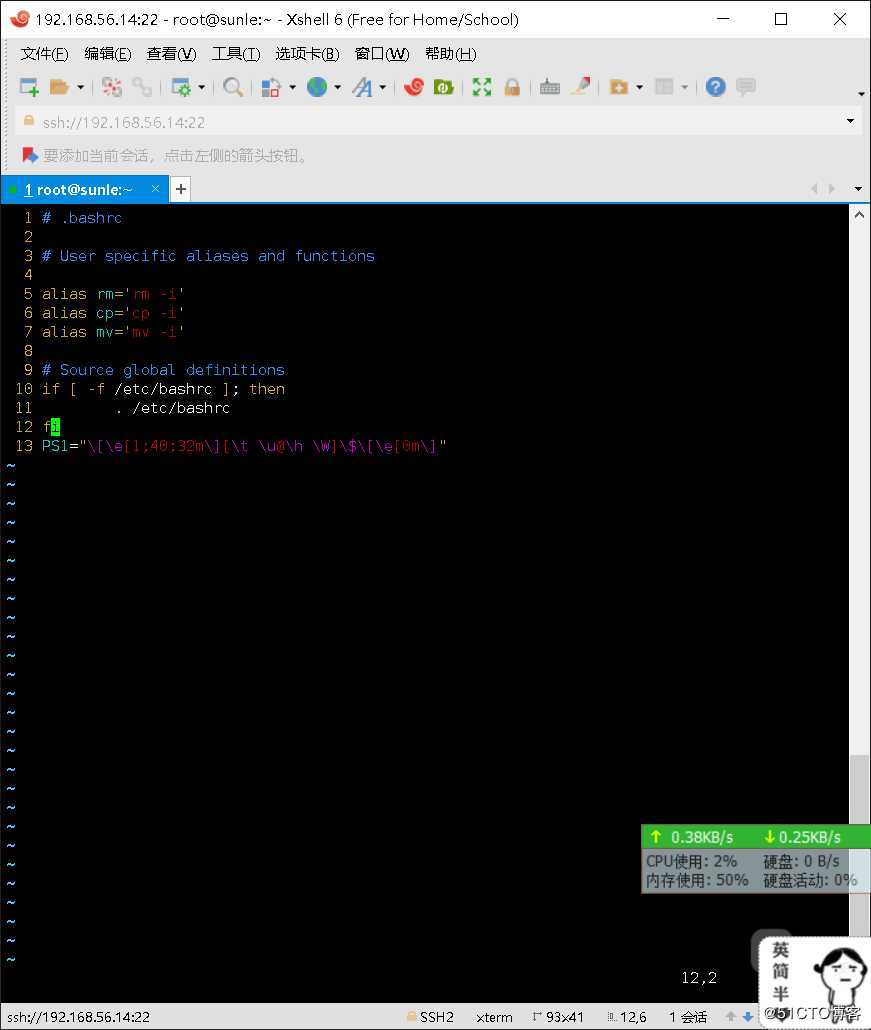Open help with the blue question icon

tap(715, 87)
